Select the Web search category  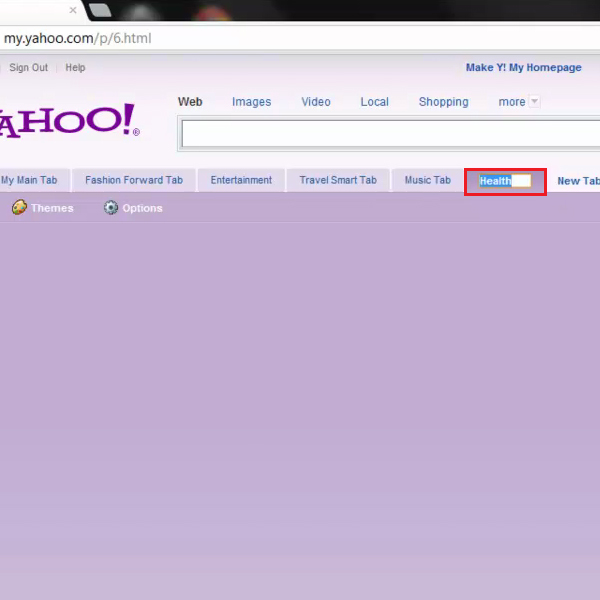pos(190,102)
